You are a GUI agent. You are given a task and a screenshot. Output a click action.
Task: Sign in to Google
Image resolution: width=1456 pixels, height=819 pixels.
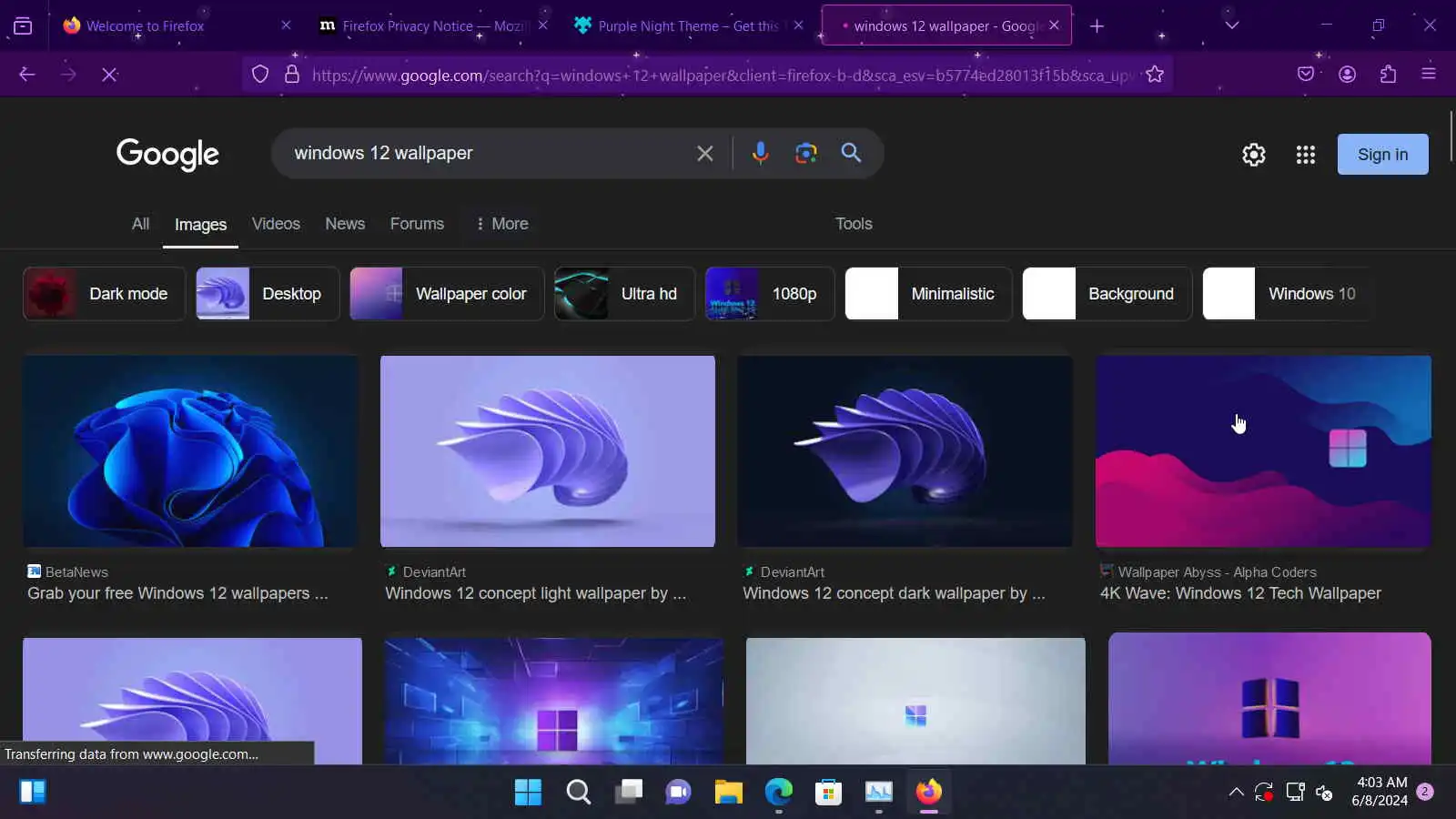click(1382, 155)
